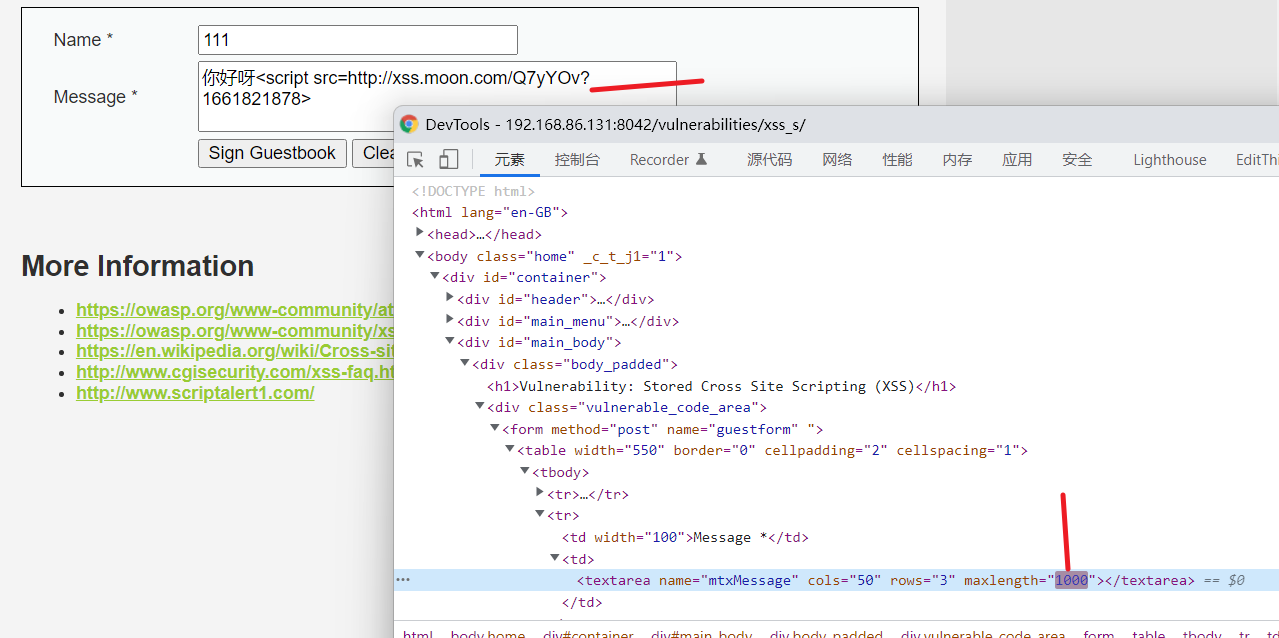Switch to the Lighthouse tab

click(1169, 160)
